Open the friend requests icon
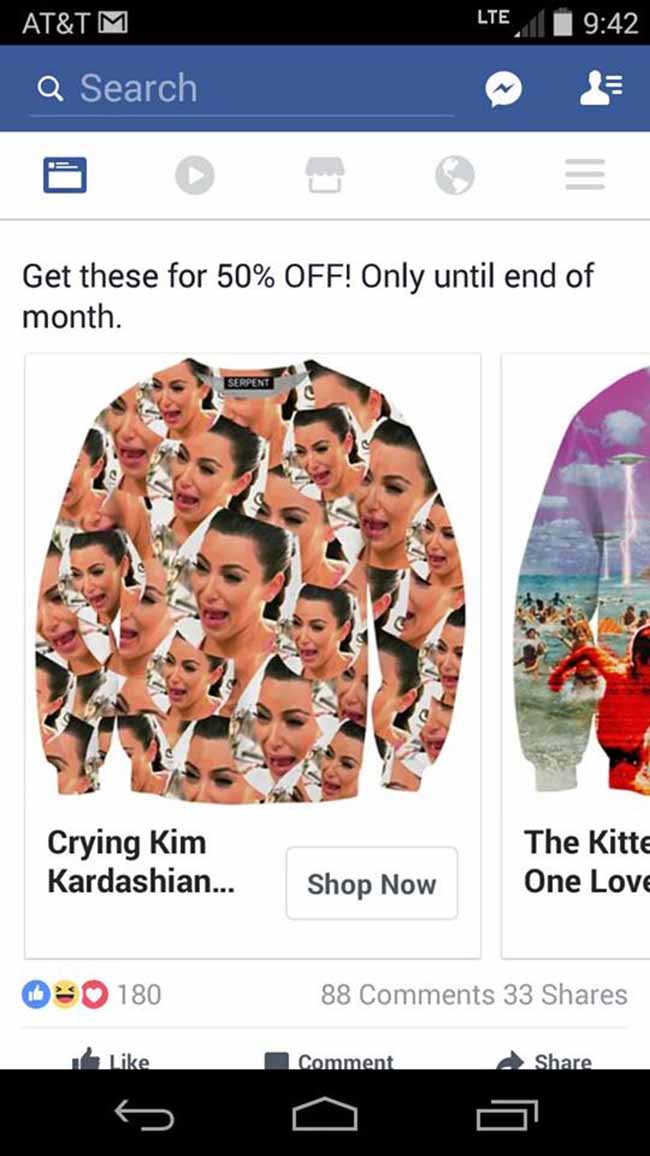 600,88
